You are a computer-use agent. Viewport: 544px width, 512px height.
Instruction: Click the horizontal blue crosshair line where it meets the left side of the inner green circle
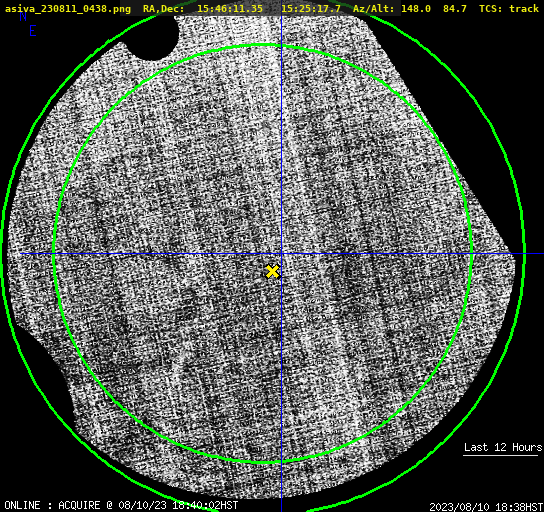click(54, 254)
